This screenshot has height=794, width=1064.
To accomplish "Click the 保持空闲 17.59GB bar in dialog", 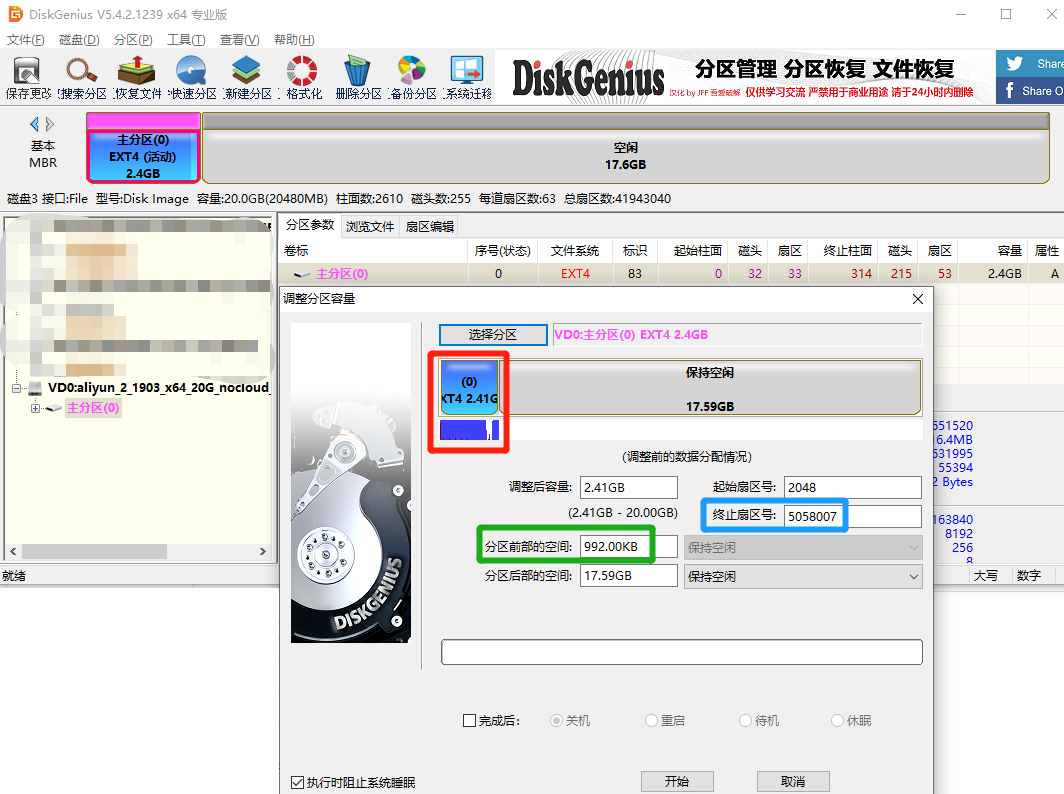I will [x=711, y=388].
